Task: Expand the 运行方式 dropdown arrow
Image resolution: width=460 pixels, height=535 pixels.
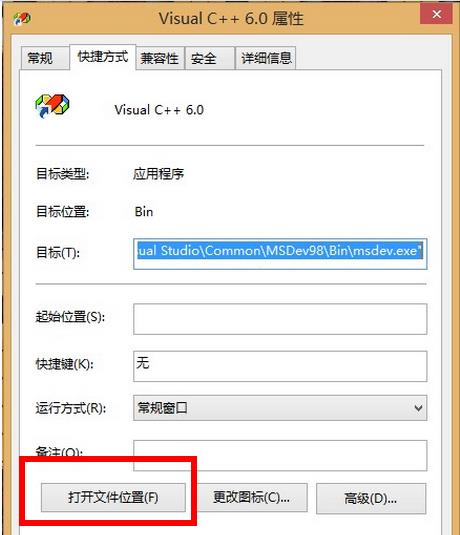Action: tap(418, 408)
